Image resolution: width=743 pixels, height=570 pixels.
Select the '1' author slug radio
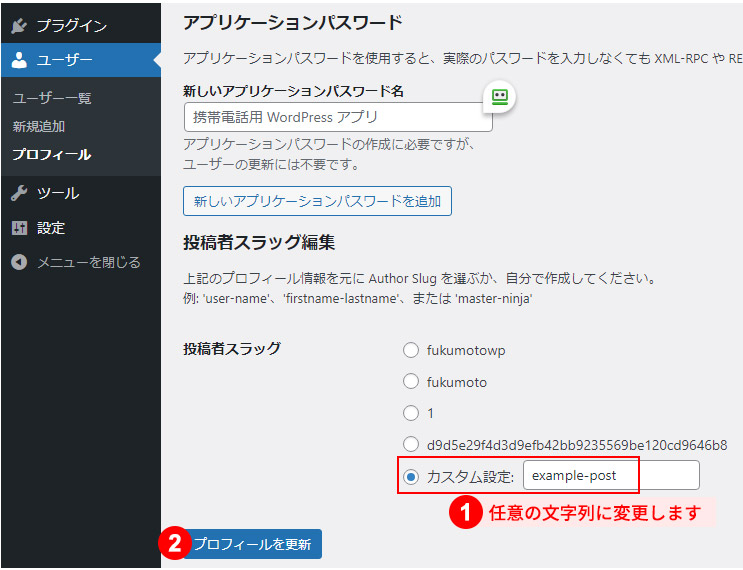click(x=411, y=413)
